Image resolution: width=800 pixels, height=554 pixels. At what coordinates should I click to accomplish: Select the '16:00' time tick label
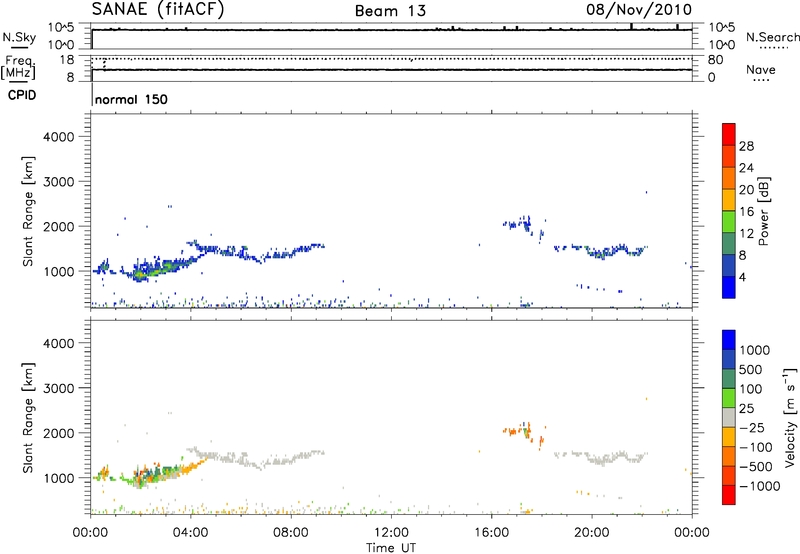point(491,533)
